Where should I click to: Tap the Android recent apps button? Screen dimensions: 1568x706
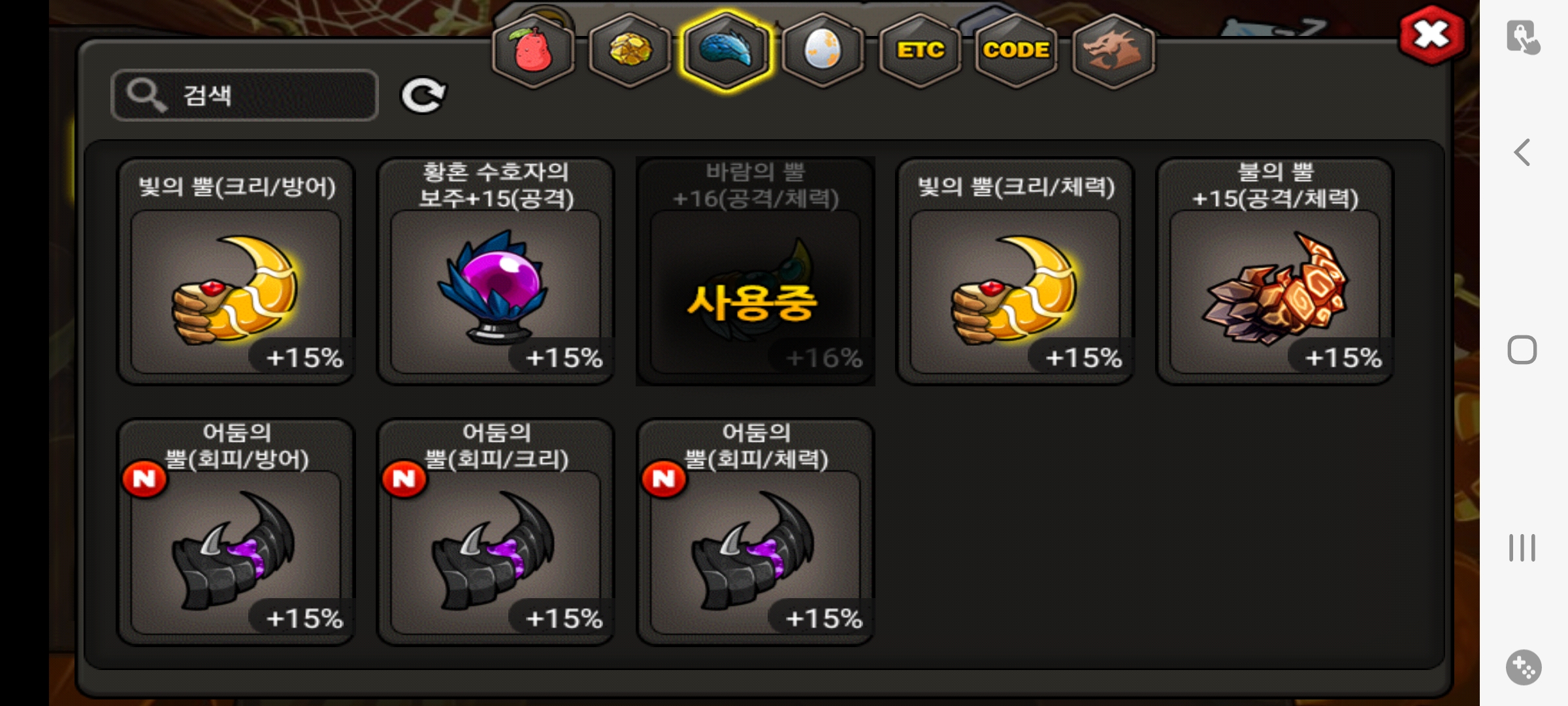[1522, 548]
